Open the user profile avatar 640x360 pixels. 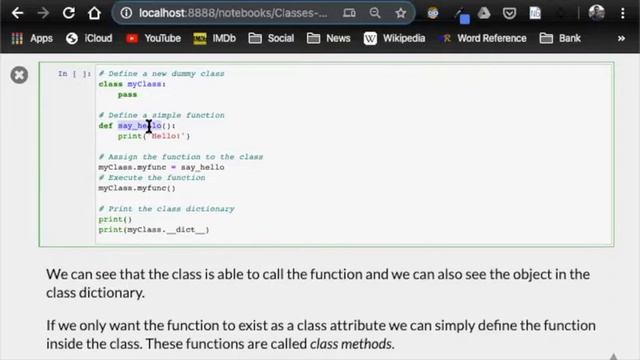(x=596, y=13)
